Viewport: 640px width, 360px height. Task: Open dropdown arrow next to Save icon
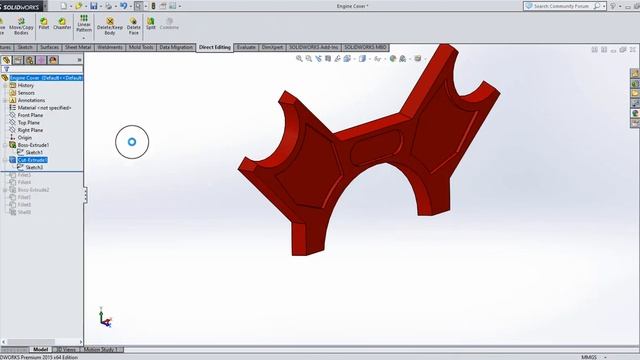point(100,6)
